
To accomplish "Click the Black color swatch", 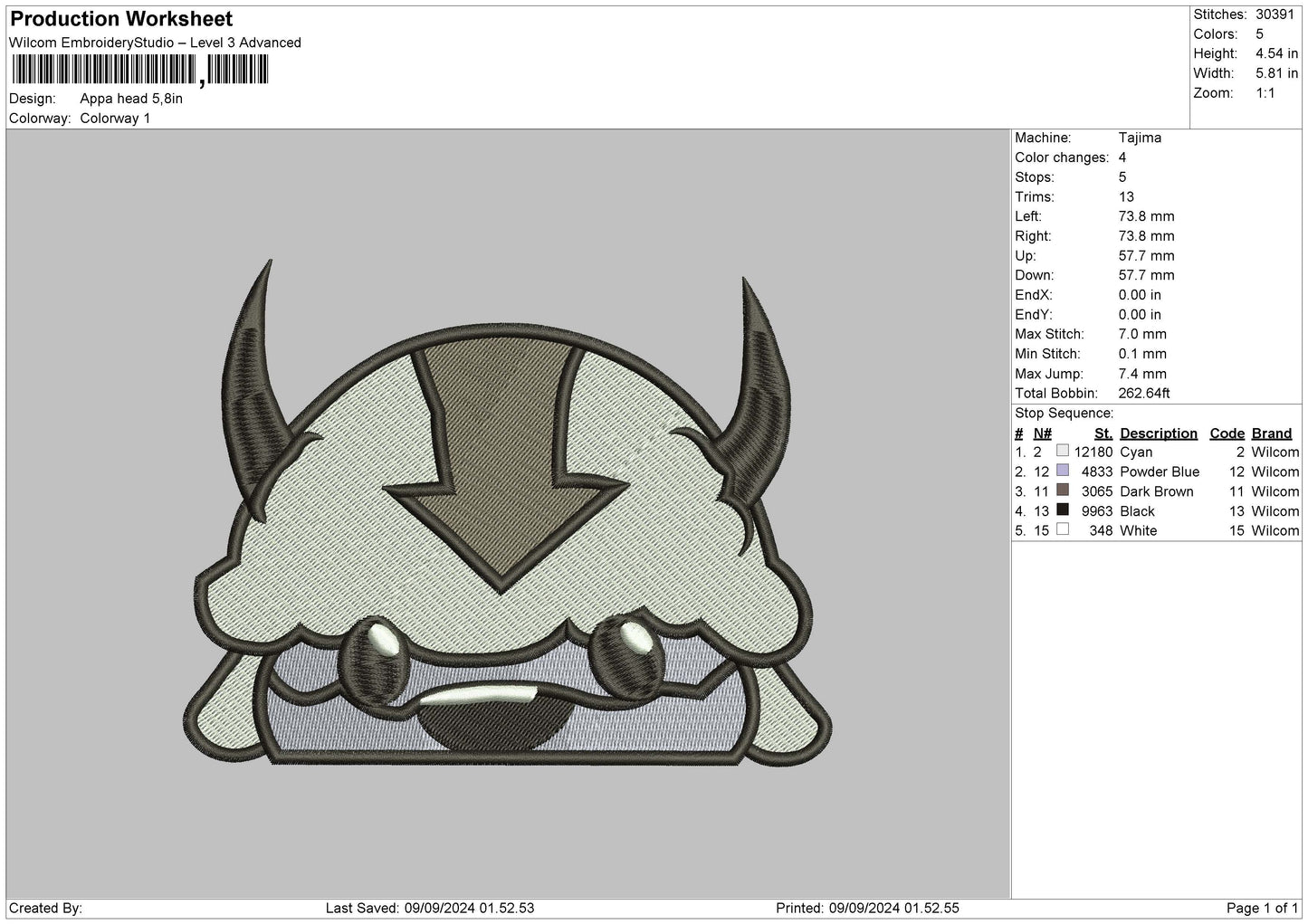I will point(1063,510).
